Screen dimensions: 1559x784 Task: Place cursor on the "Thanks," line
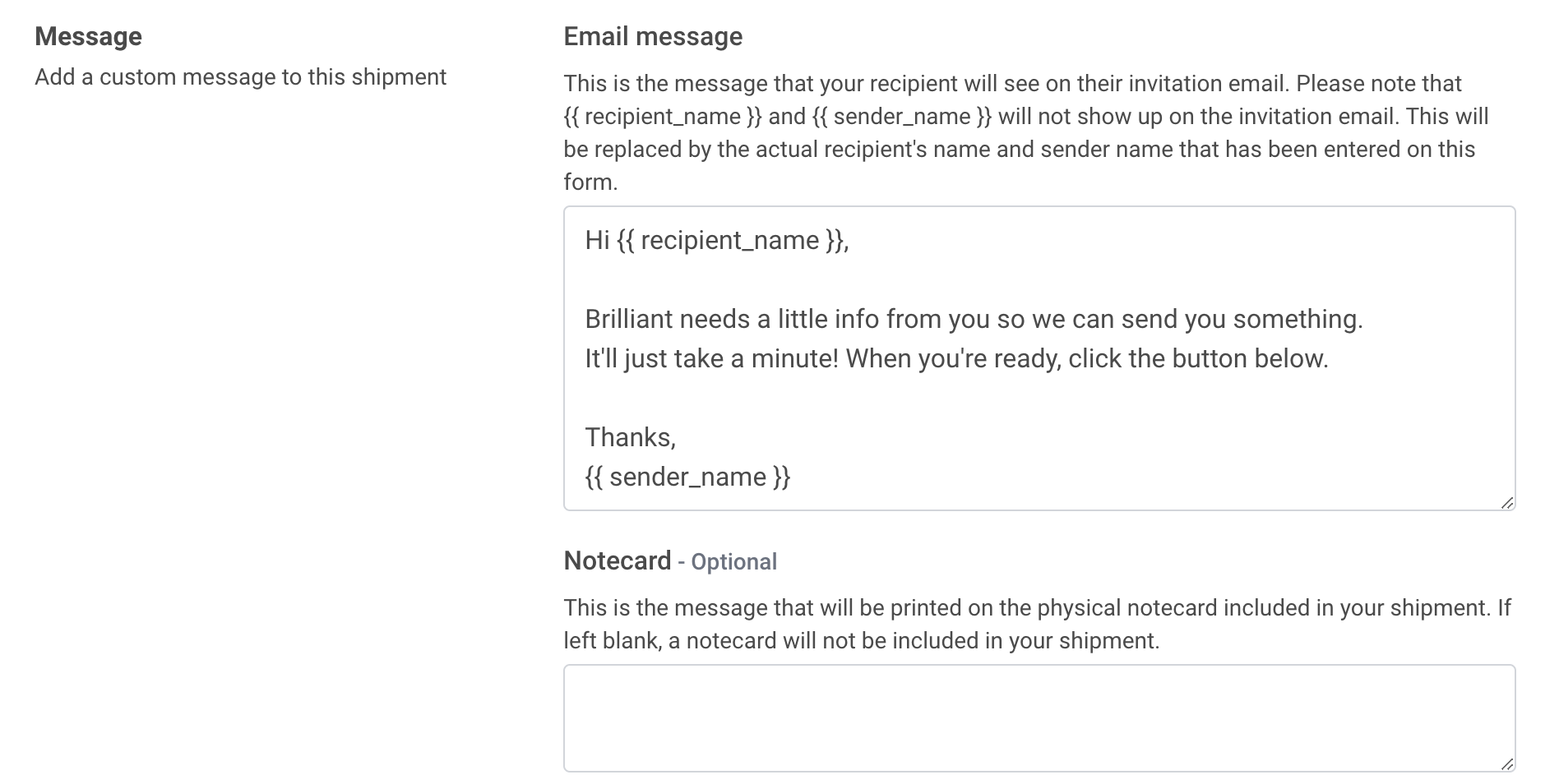tap(631, 437)
